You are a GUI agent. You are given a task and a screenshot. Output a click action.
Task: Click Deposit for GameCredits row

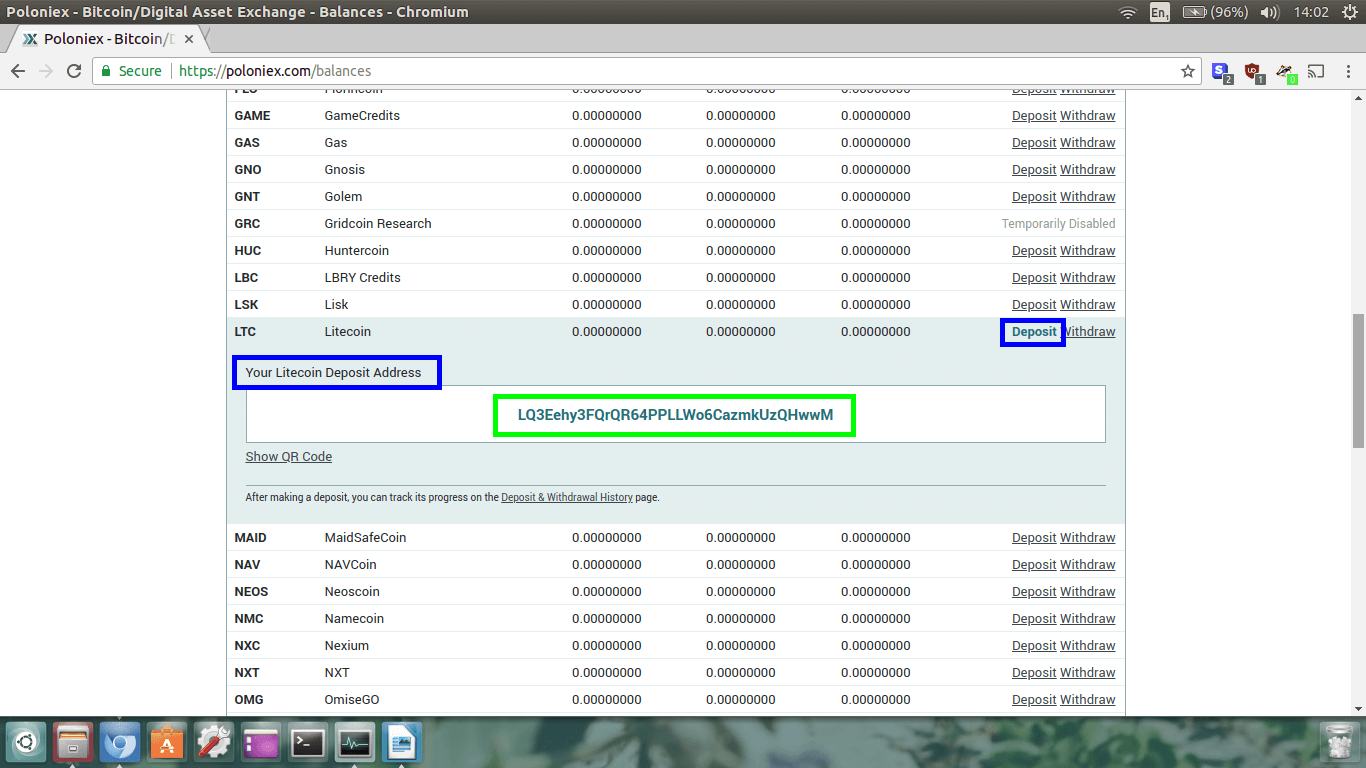point(1034,116)
